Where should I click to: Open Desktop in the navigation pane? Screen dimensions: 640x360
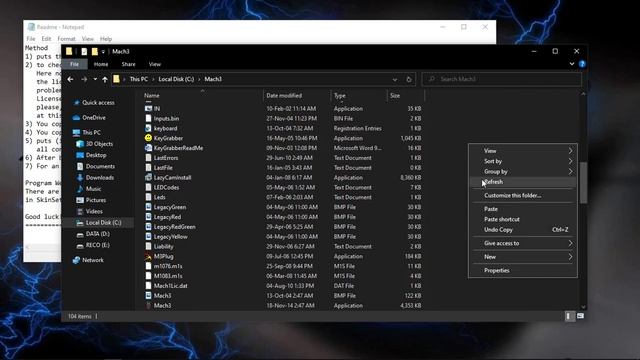96,155
